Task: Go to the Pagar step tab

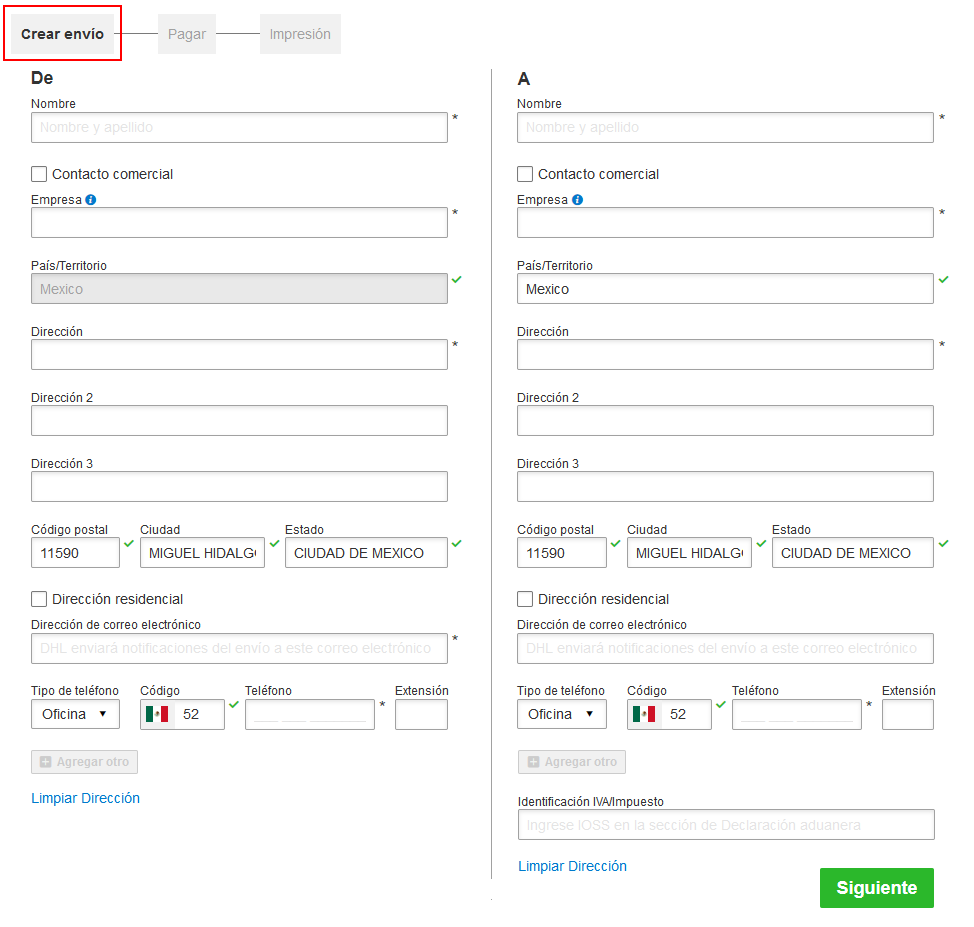Action: point(187,34)
